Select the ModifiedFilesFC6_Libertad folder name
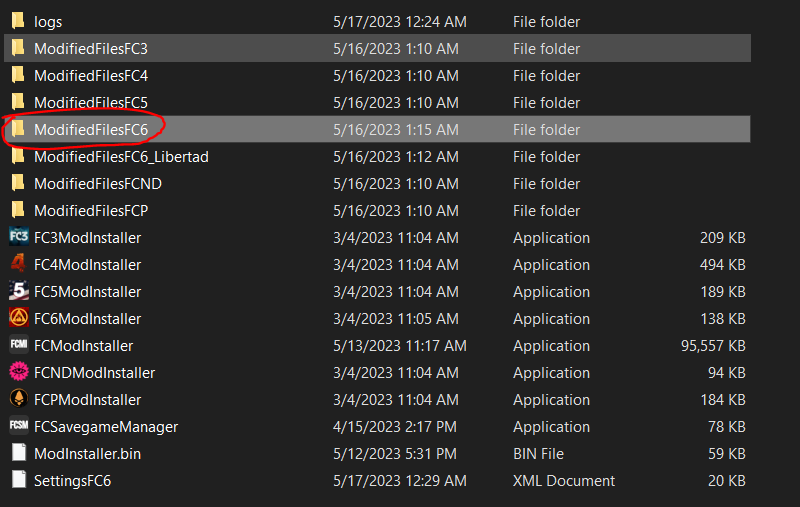Viewport: 800px width, 507px height. [x=121, y=157]
